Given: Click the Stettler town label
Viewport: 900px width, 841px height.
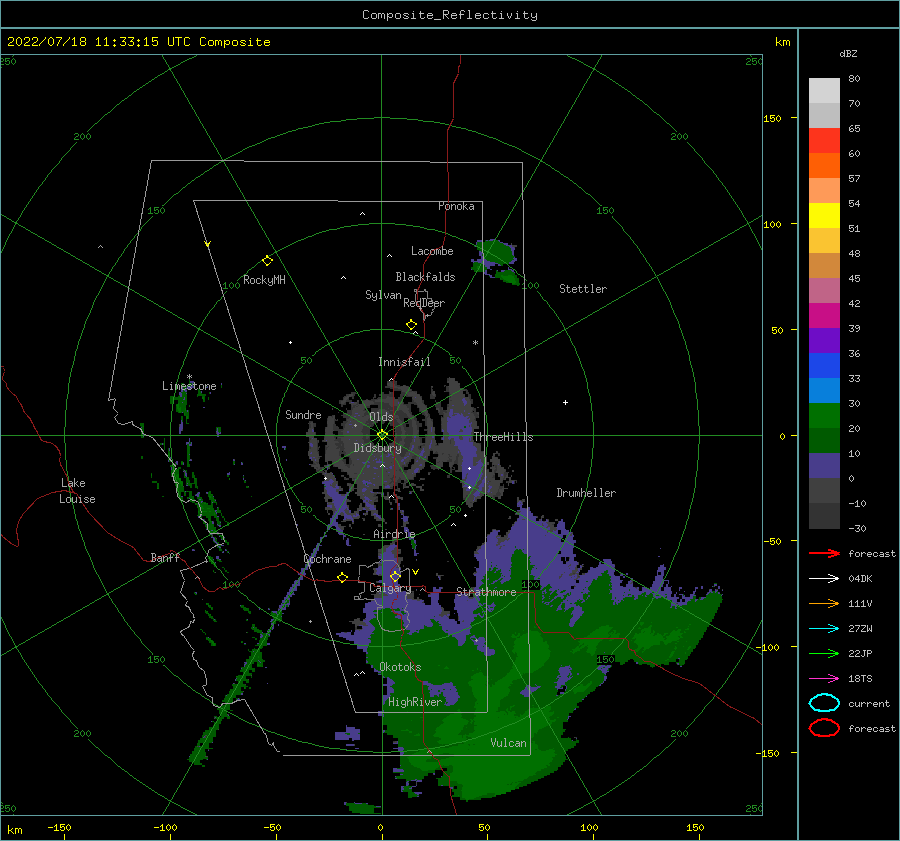Looking at the screenshot, I should click(x=583, y=289).
